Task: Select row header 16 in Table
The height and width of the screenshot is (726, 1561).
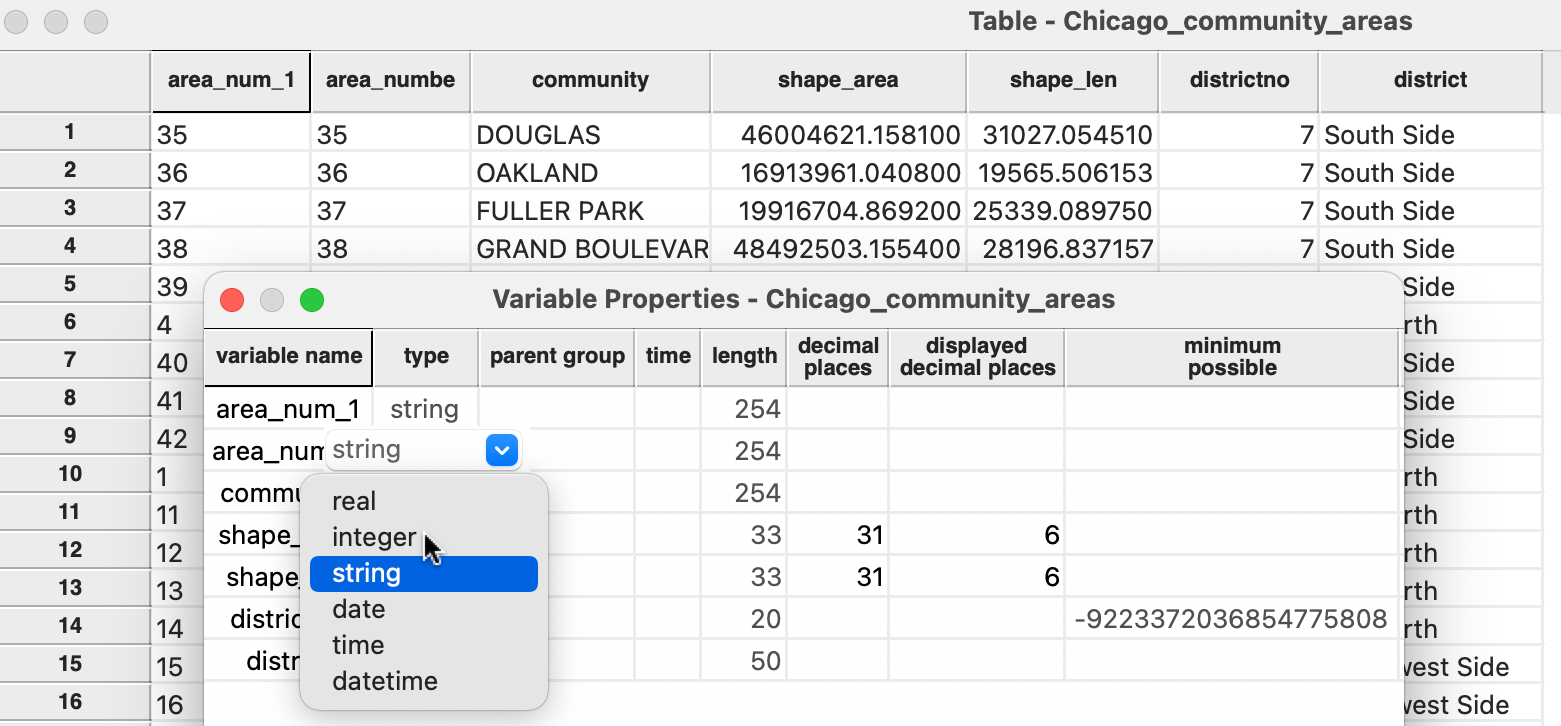Action: (75, 702)
